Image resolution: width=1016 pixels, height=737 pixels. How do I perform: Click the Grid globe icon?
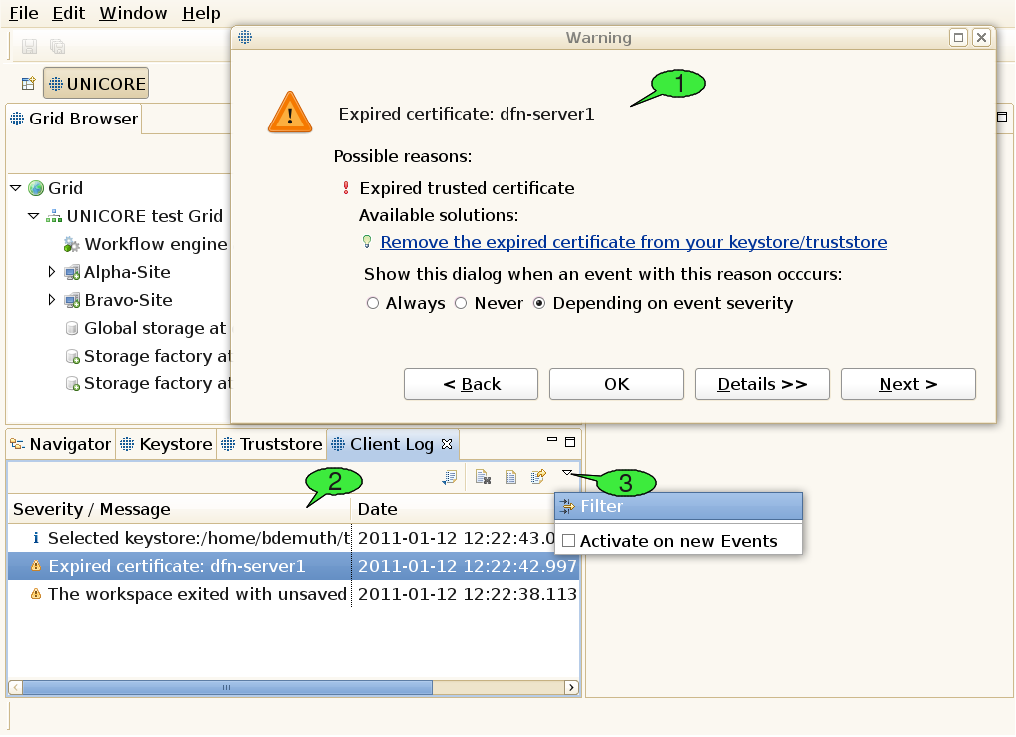[x=36, y=188]
